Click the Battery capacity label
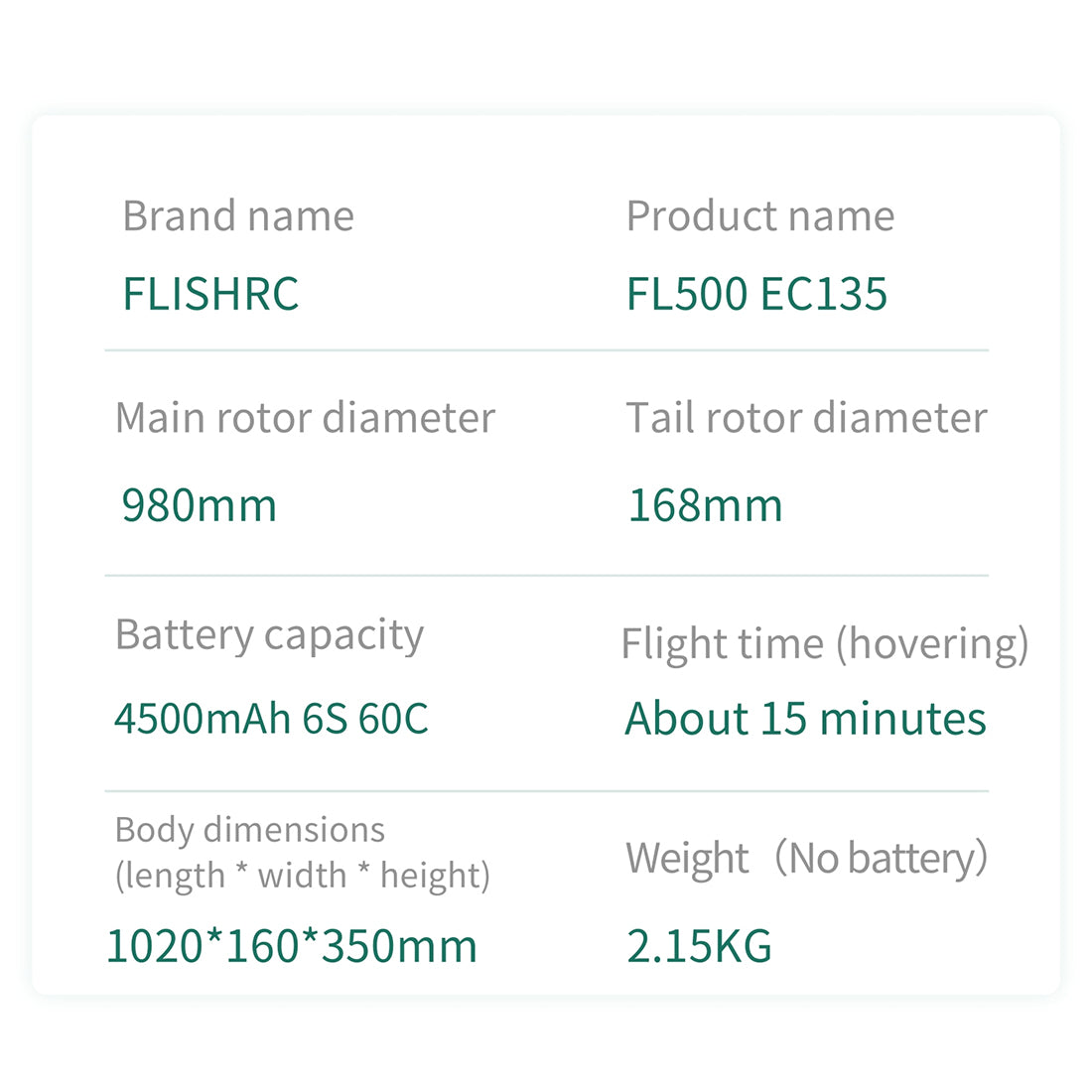 coord(269,635)
